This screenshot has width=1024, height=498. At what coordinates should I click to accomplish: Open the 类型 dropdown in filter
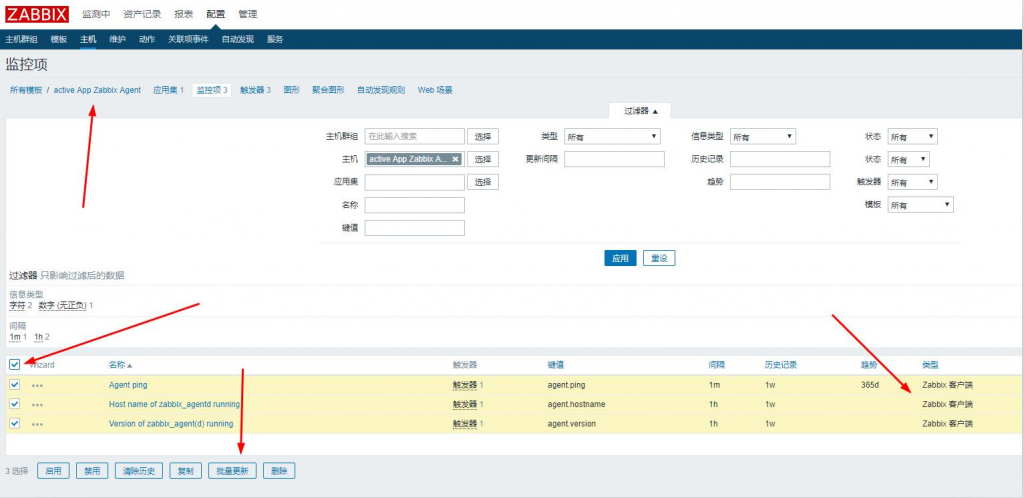[612, 136]
